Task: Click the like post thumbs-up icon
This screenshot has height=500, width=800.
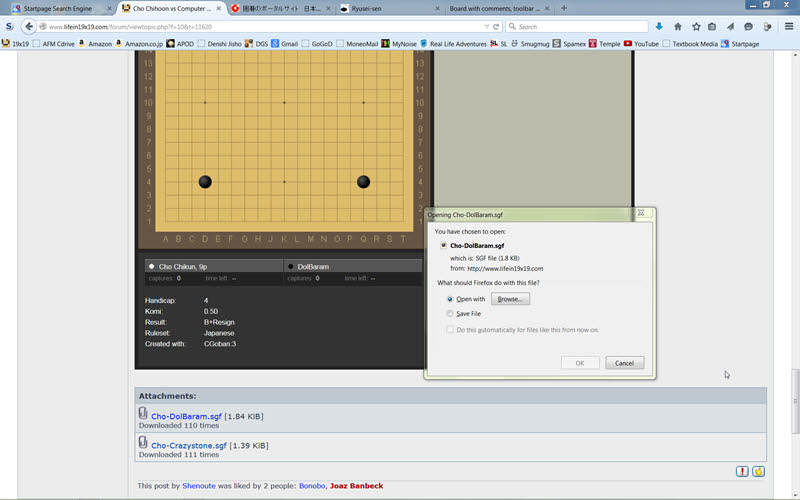Action: [x=758, y=471]
